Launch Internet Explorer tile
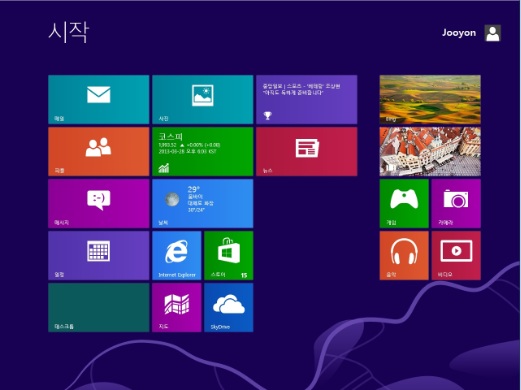521x390 pixels. (x=177, y=255)
